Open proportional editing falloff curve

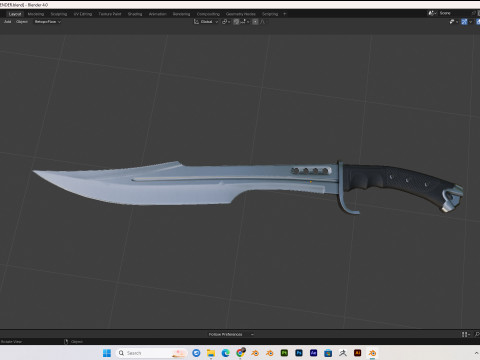[263, 22]
